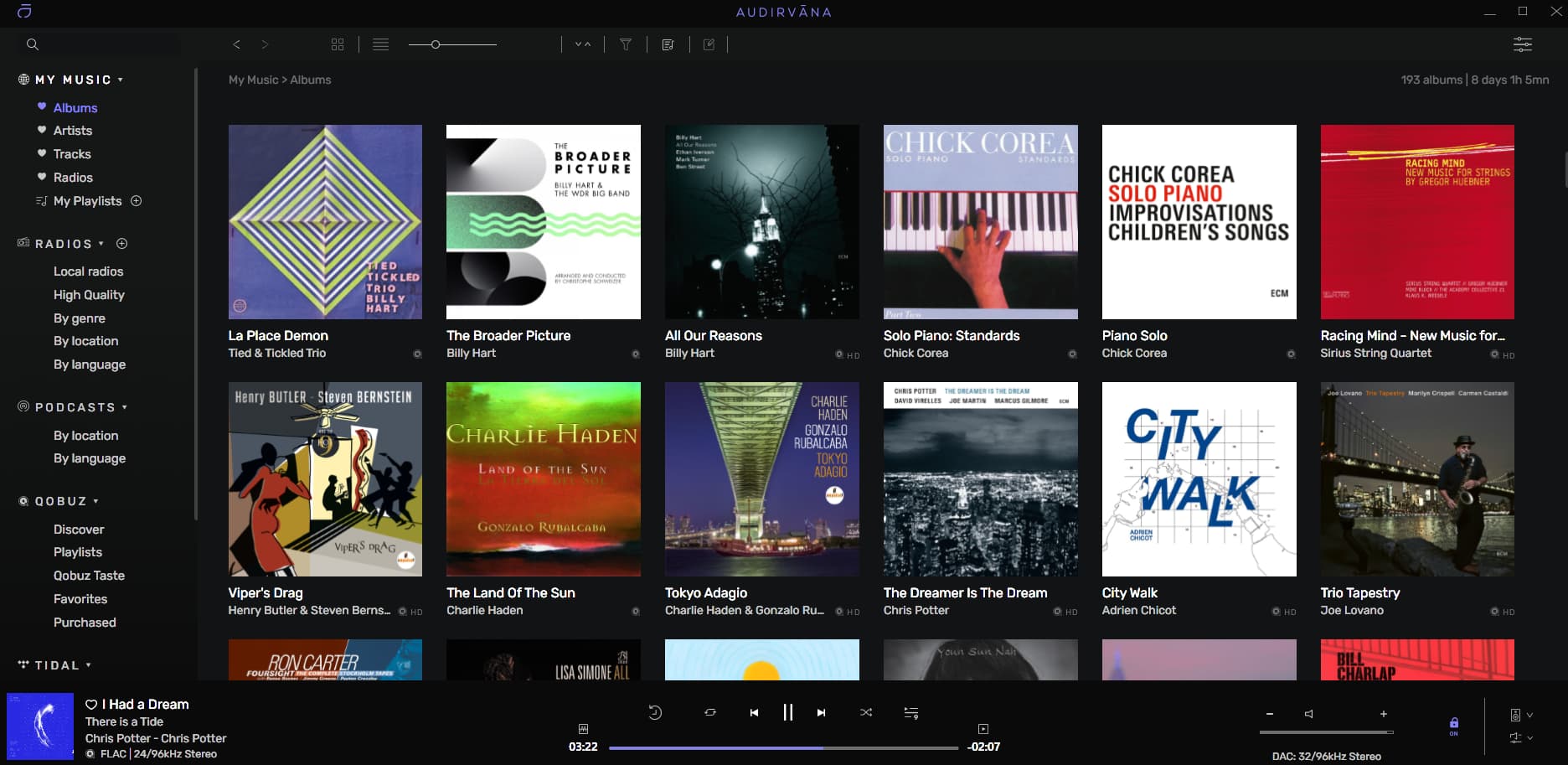
Task: Click the Billy Hart artist under All Our Reasons
Action: point(689,353)
